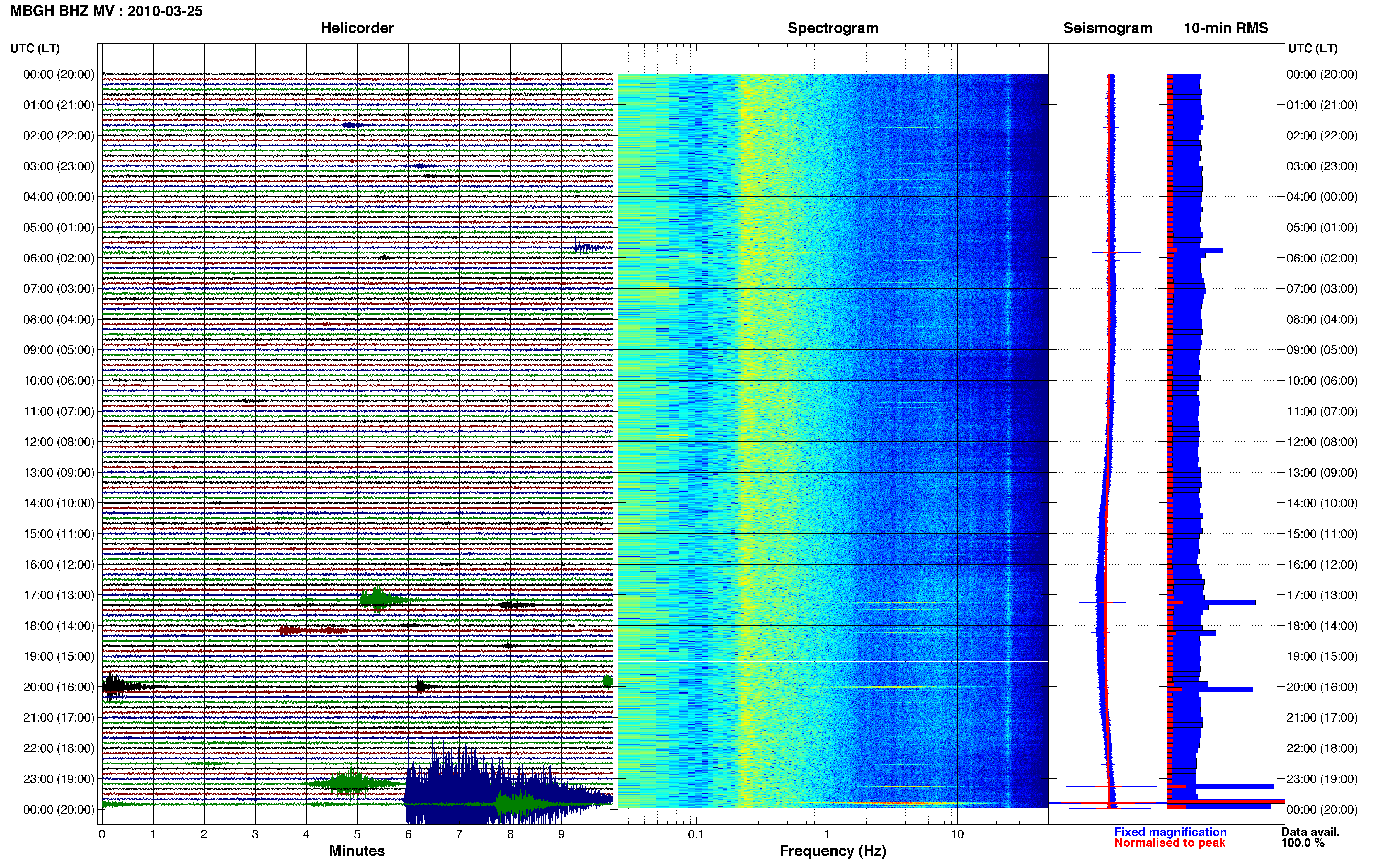Click minute tick label '5' on helicorder axis

[x=357, y=834]
